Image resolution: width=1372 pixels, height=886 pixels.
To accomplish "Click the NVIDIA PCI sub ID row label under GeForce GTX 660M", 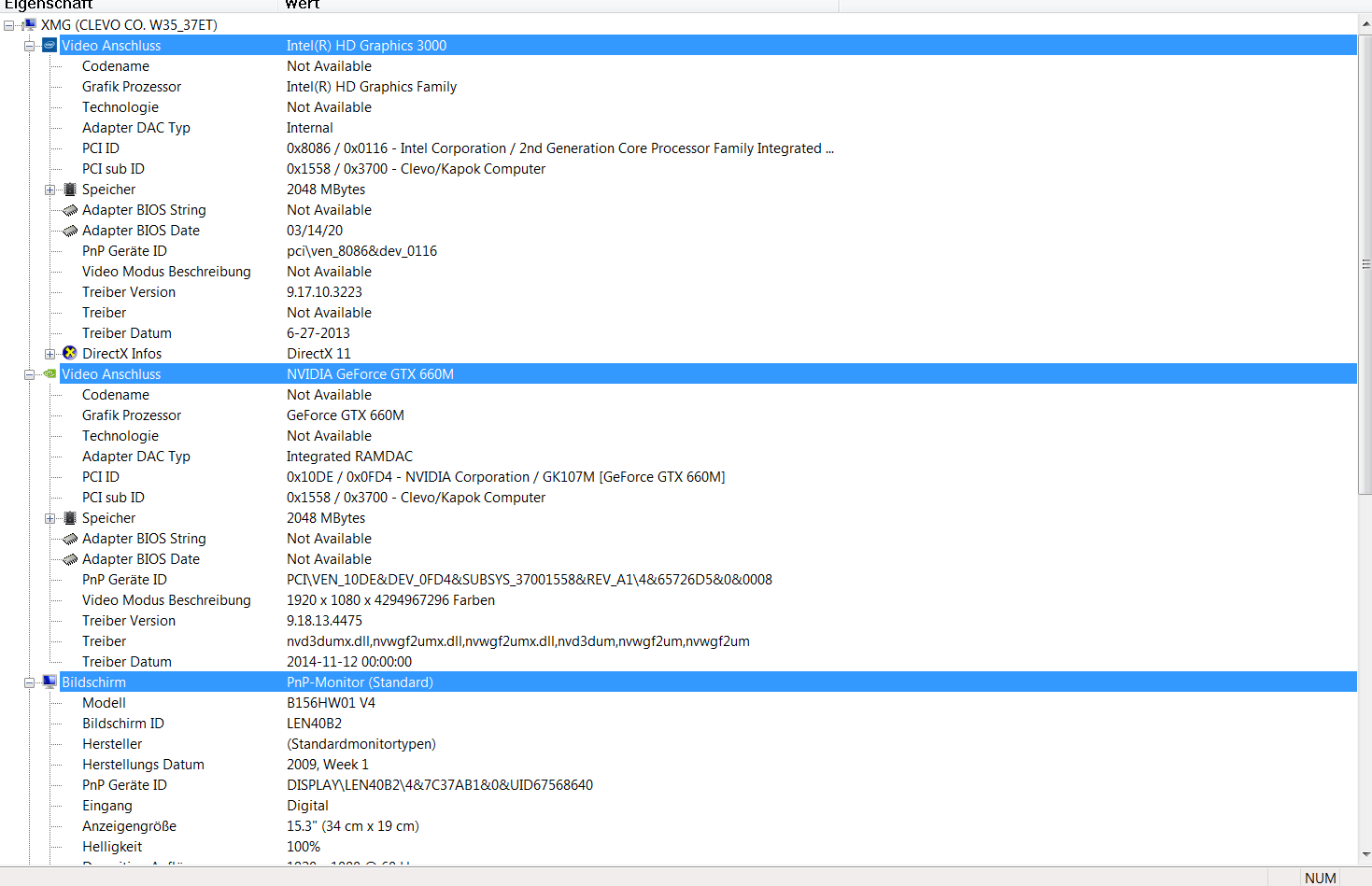I will (113, 498).
